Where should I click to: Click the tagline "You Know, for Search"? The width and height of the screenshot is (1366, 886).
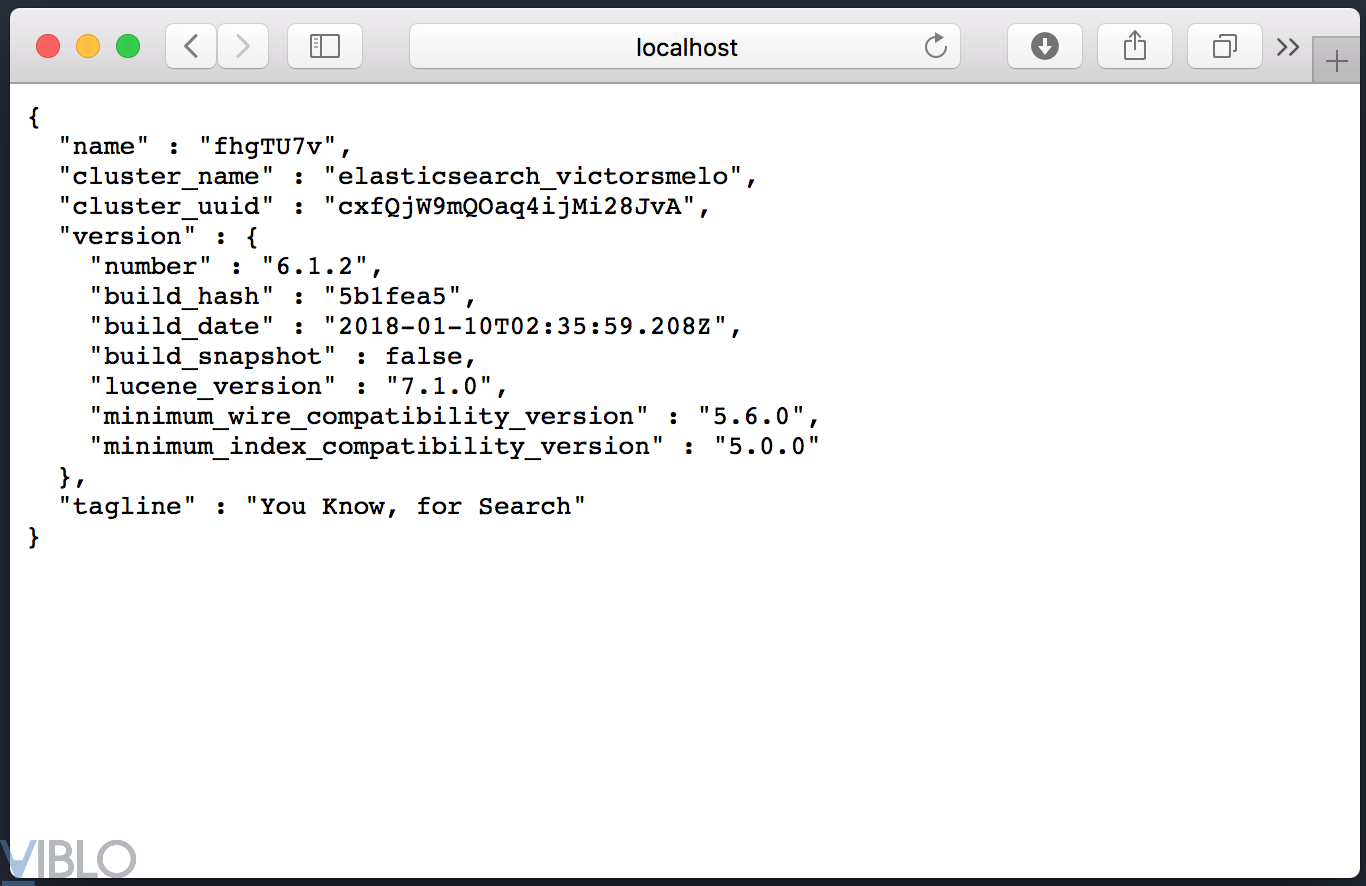click(415, 507)
